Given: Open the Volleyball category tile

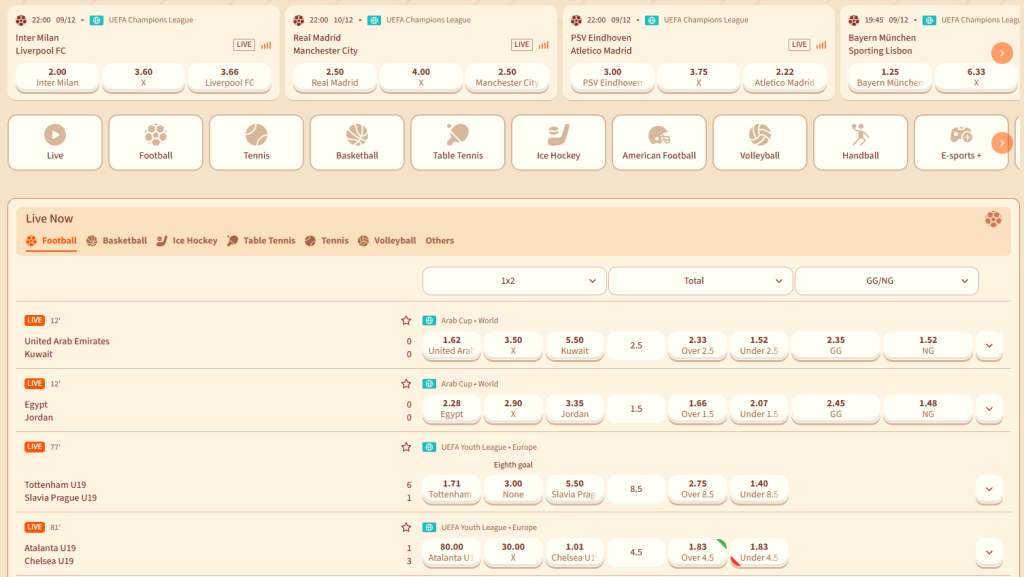Looking at the screenshot, I should [x=760, y=142].
